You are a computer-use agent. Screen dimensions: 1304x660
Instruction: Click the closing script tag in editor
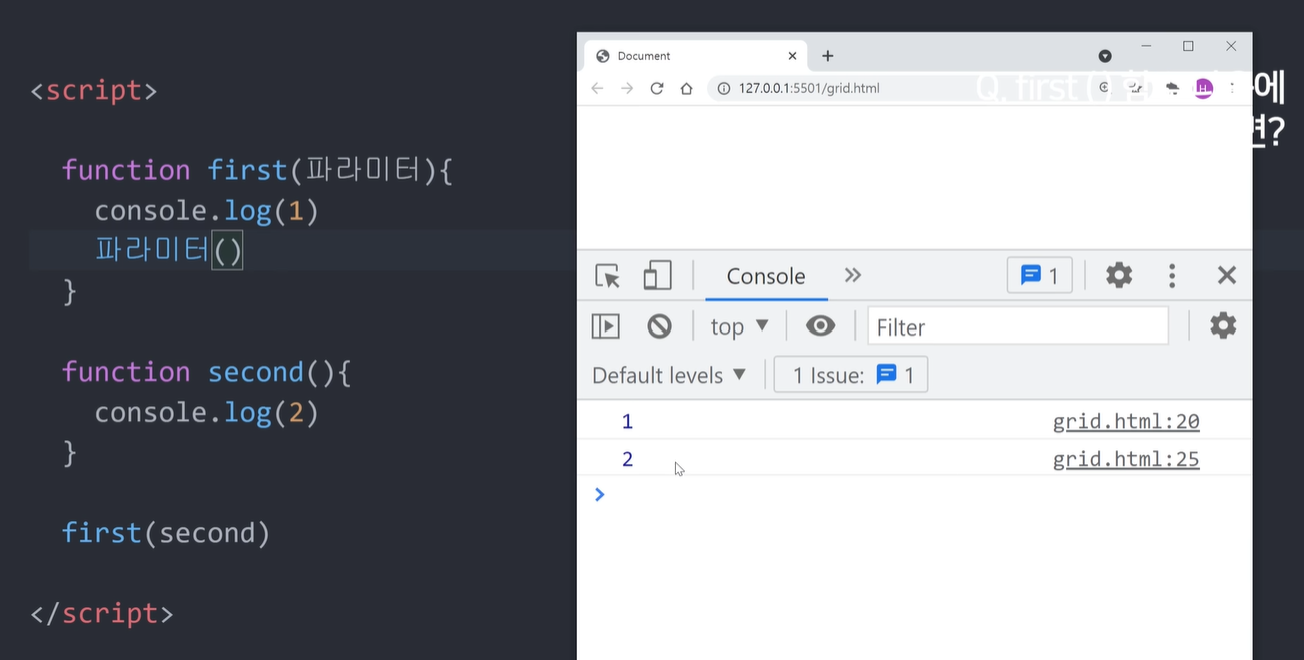pyautogui.click(x=102, y=613)
